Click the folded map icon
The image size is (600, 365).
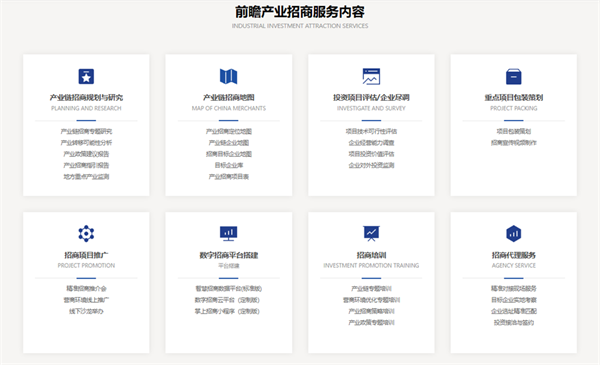pos(228,77)
